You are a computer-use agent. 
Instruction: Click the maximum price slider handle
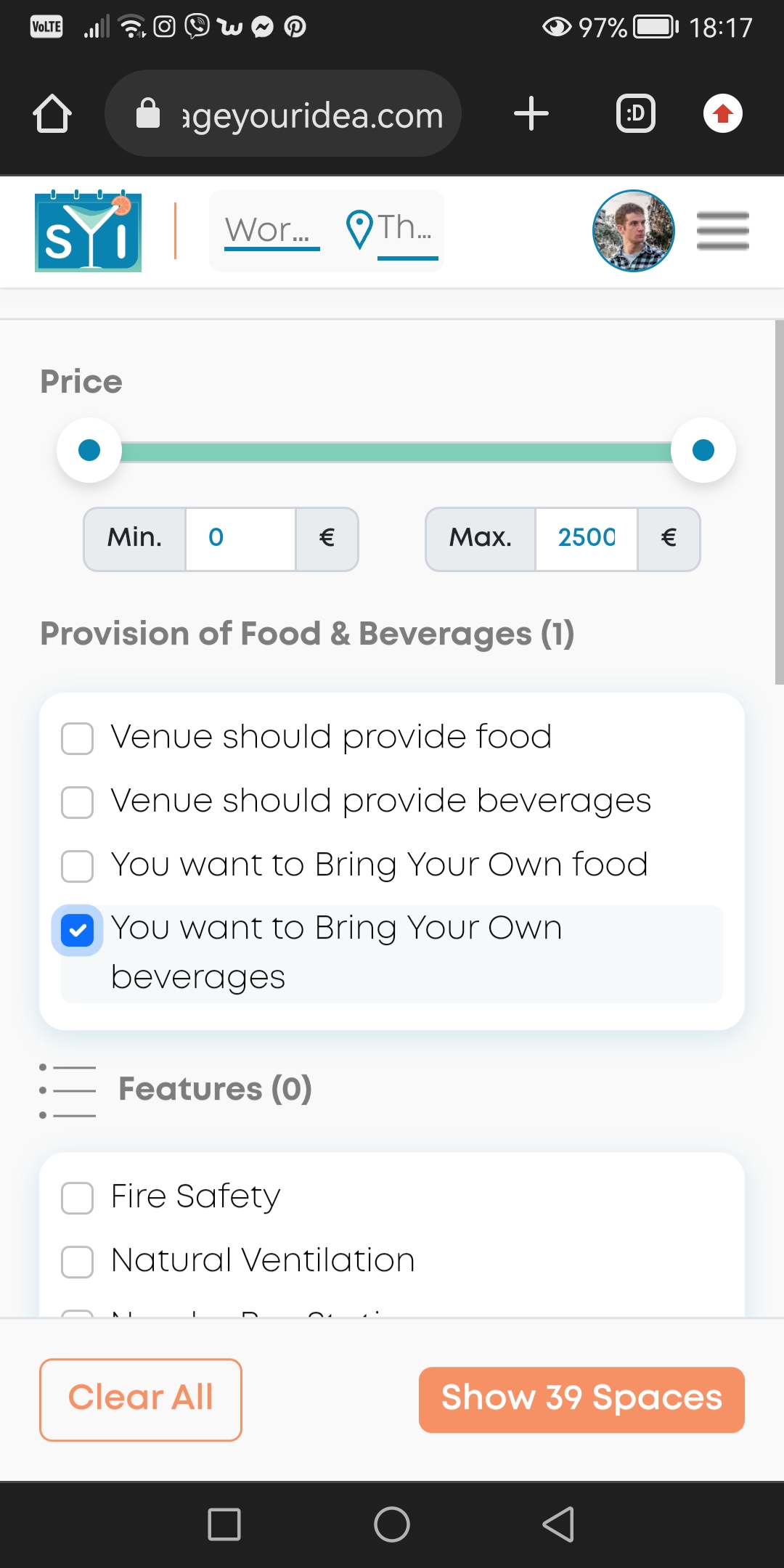point(703,450)
